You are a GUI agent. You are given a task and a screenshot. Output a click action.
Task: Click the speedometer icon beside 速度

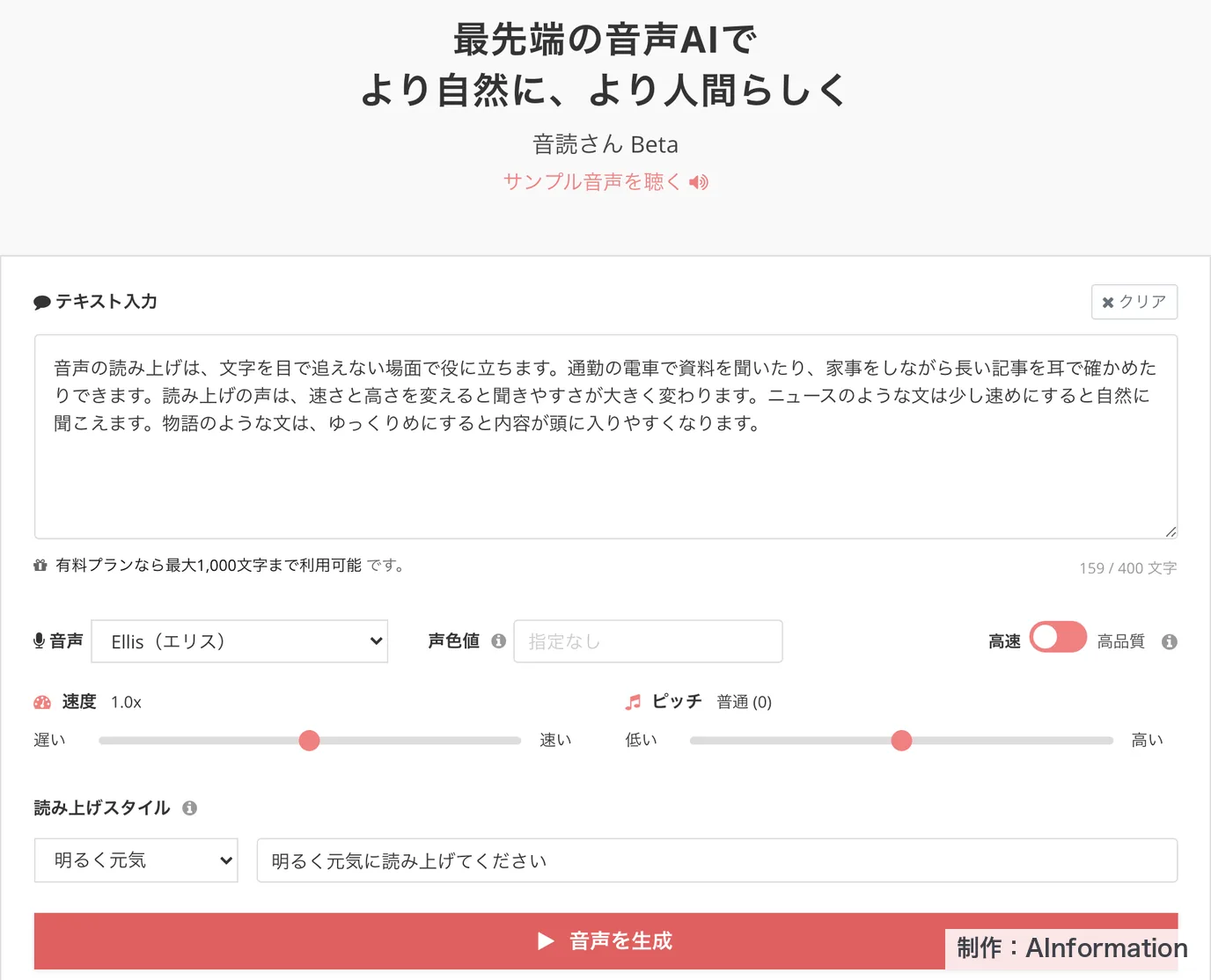tap(42, 702)
